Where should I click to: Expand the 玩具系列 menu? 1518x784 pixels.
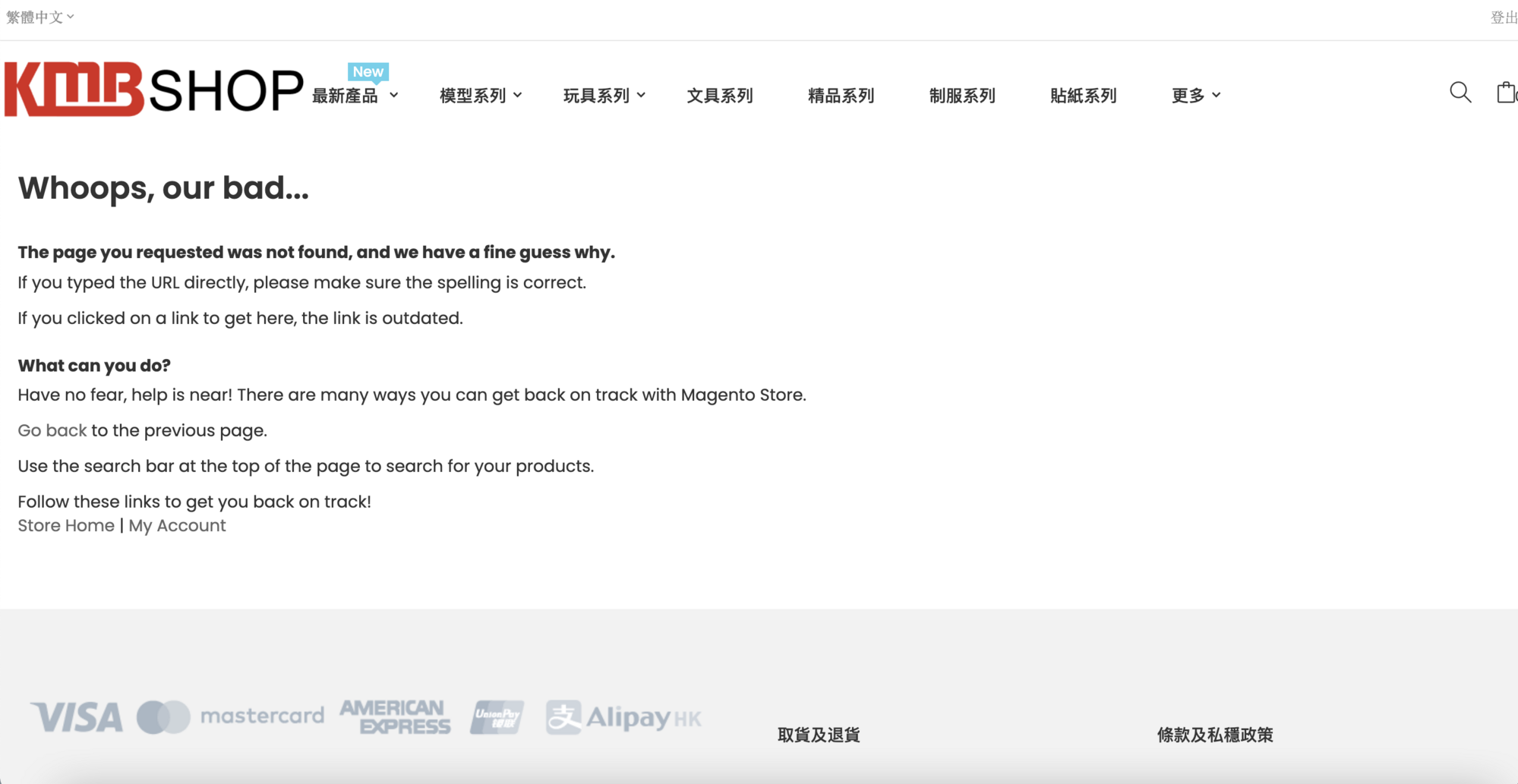point(604,96)
